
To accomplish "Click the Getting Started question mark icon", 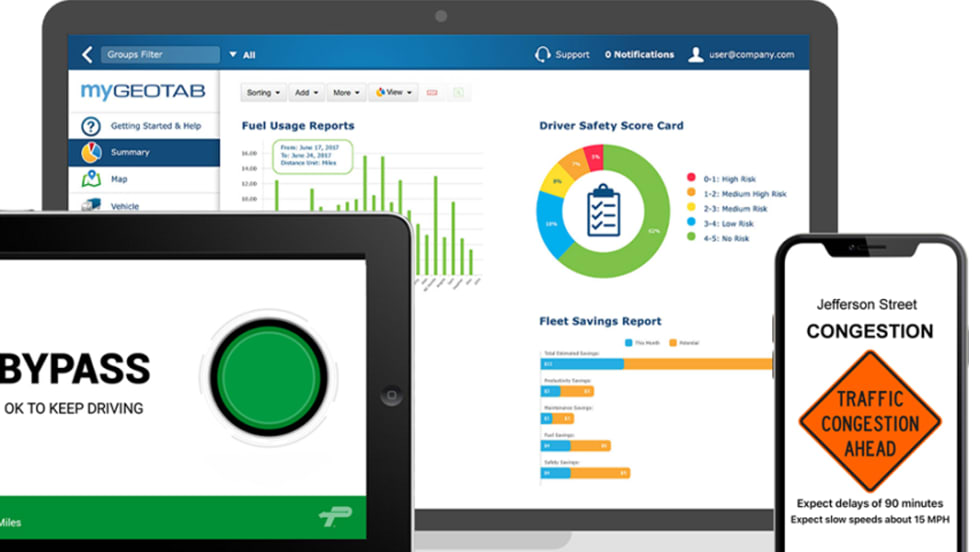I will 91,126.
